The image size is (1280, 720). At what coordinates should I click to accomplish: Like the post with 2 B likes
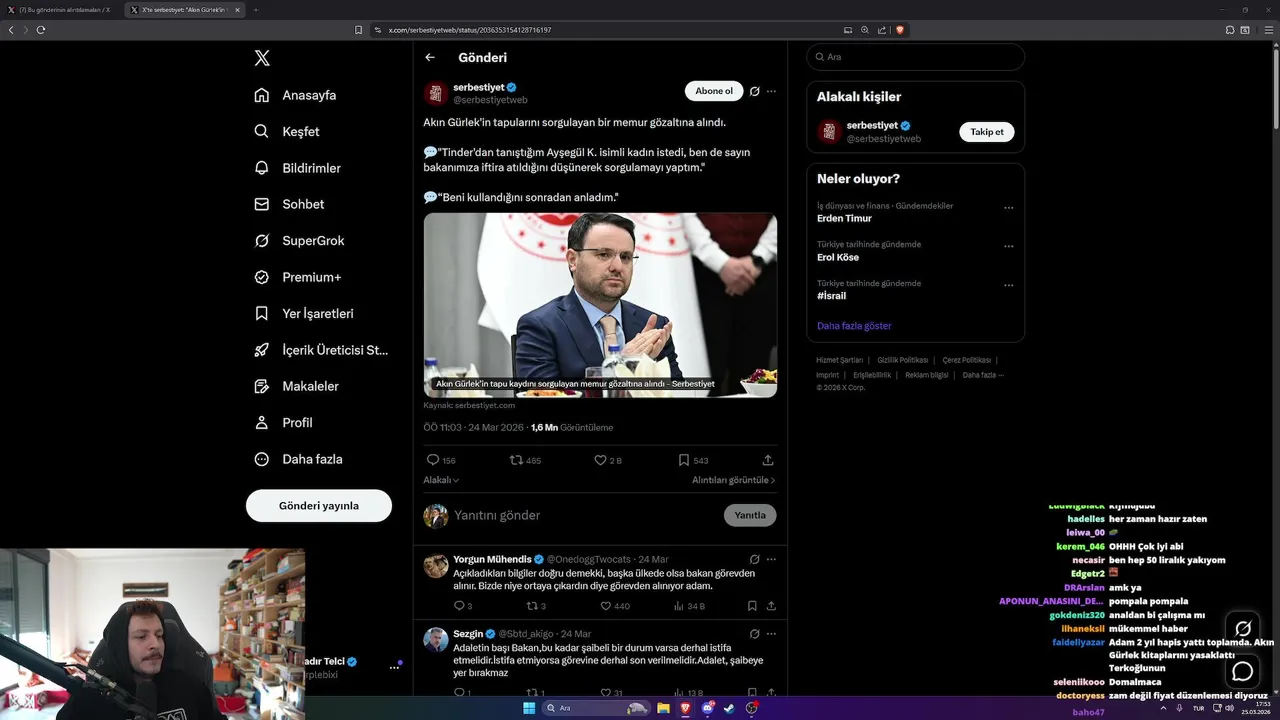(x=608, y=460)
